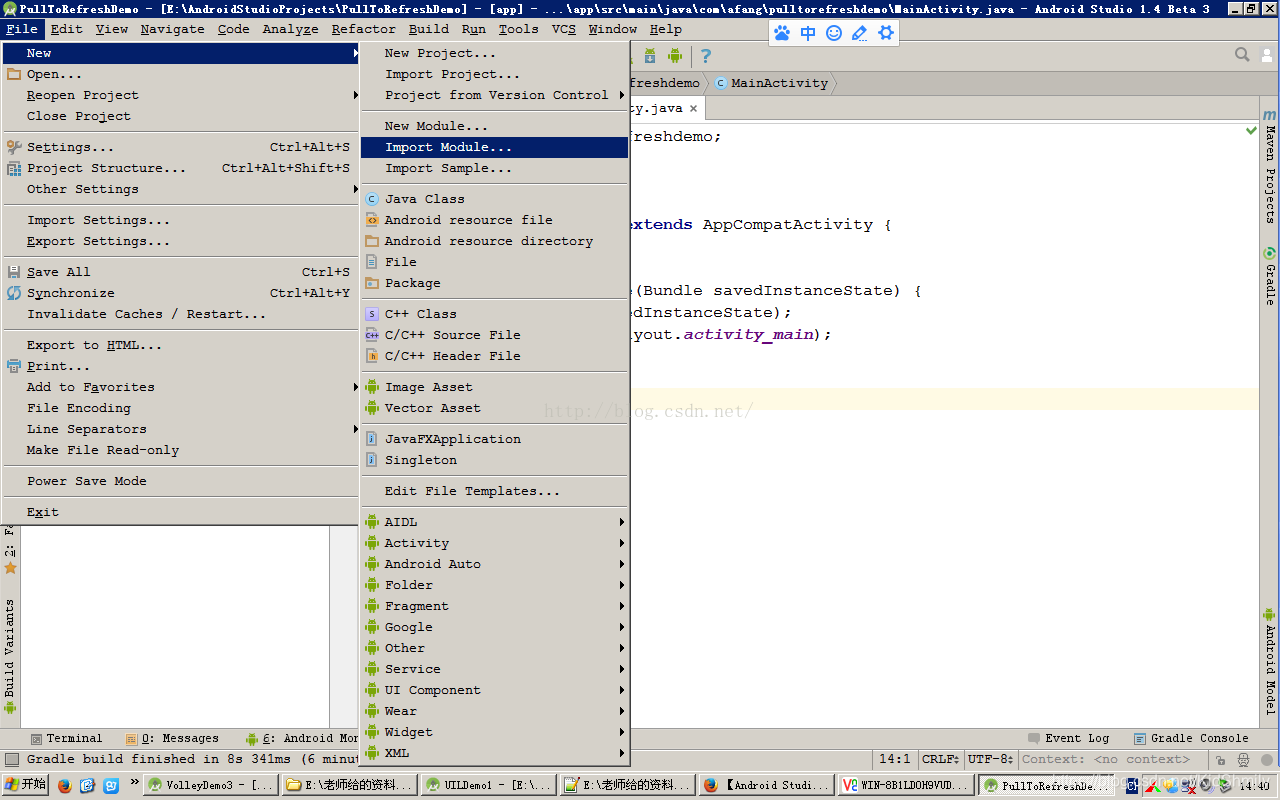The image size is (1280, 800).
Task: Choose Android resource directory item
Action: click(494, 241)
